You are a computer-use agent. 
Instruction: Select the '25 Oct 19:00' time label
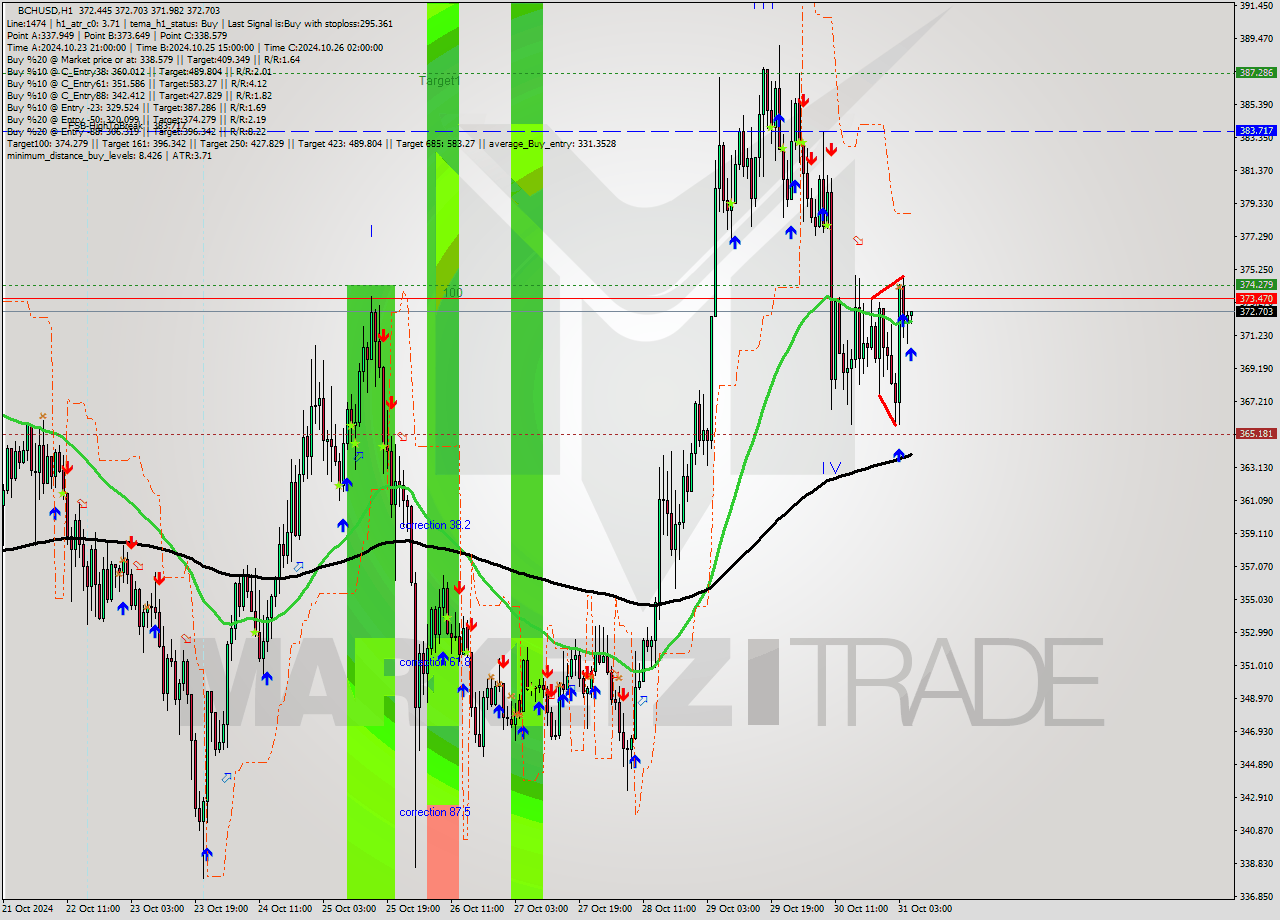pyautogui.click(x=411, y=909)
